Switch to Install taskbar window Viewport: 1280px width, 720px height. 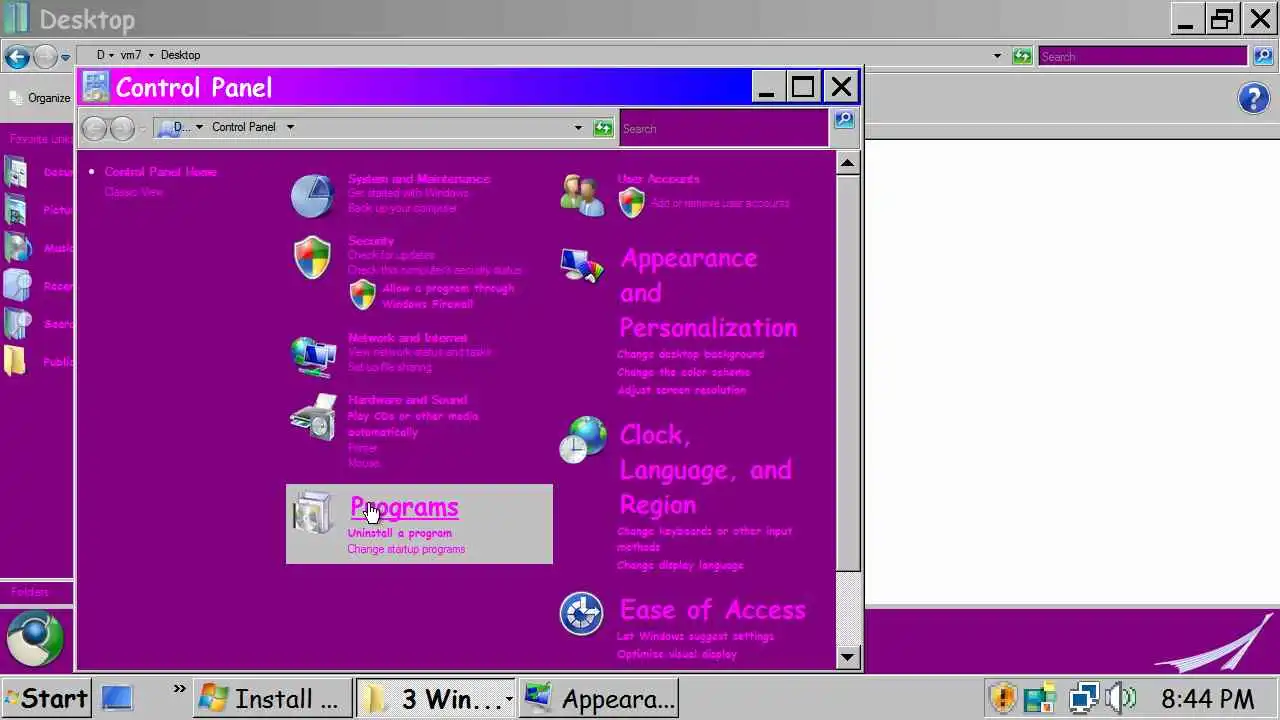[x=273, y=698]
